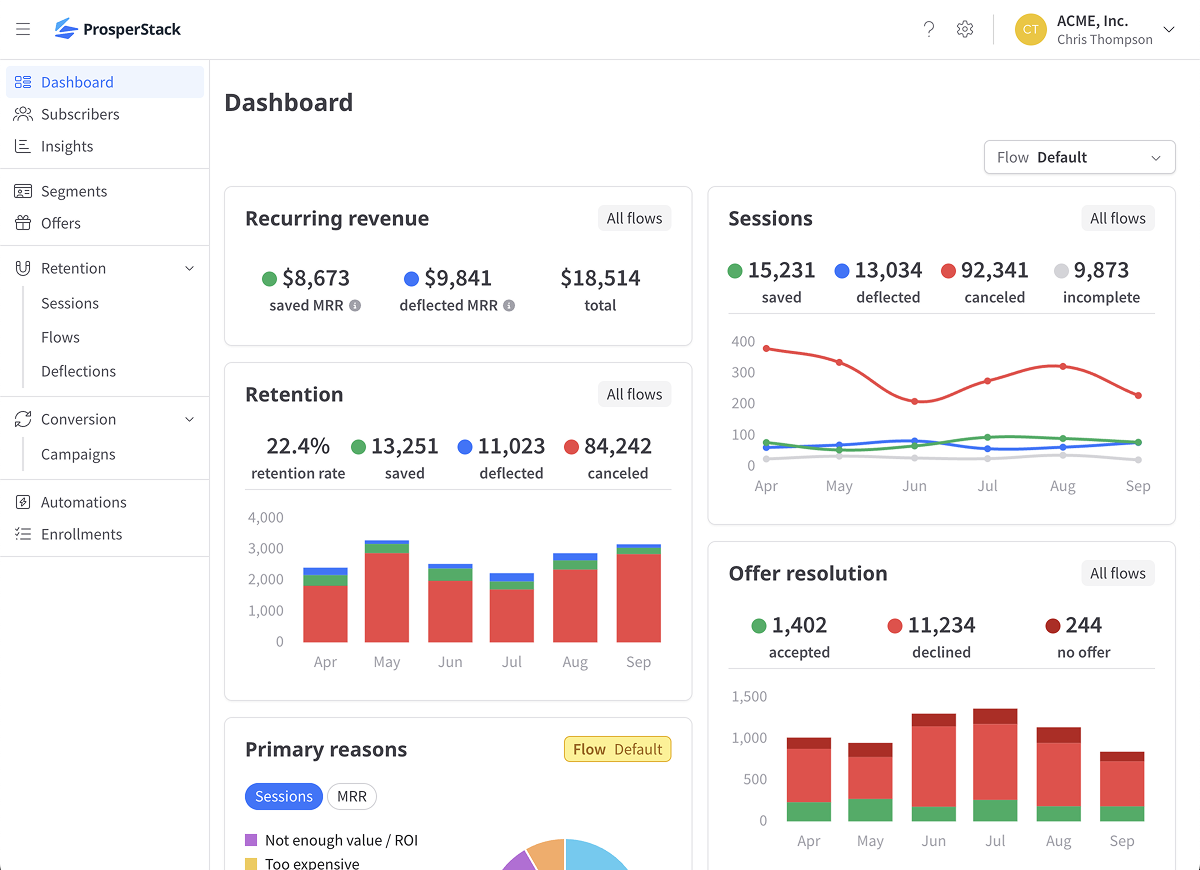Image resolution: width=1200 pixels, height=870 pixels.
Task: Click the 11,023 deflected retention value
Action: 511,446
